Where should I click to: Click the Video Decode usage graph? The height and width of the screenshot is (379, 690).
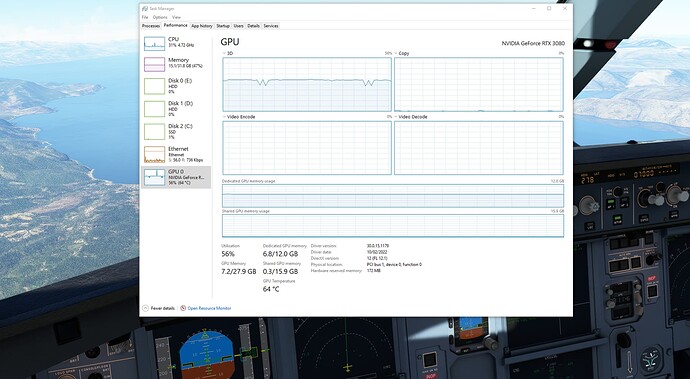coord(479,148)
